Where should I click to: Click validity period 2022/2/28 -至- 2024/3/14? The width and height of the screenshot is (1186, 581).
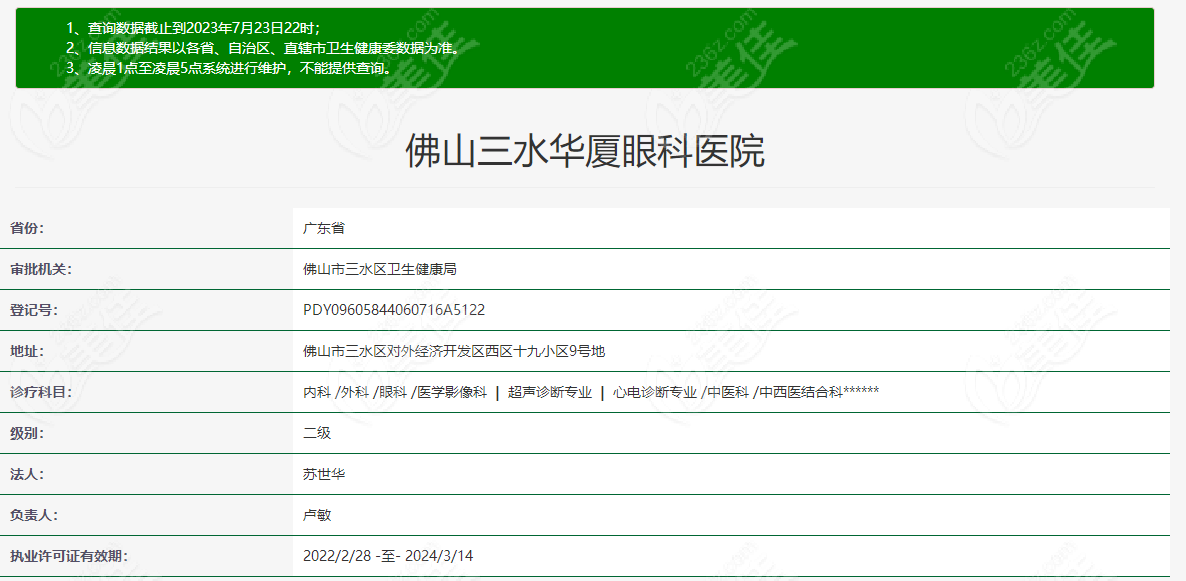[388, 556]
